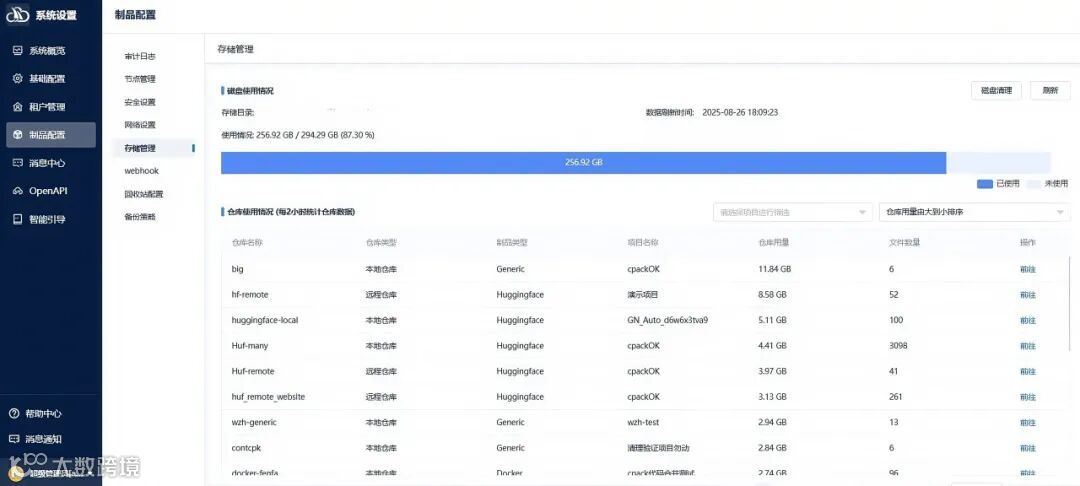Screen dimensions: 1080x486
Task: Open the 审计日志 submenu item
Action: (140, 56)
